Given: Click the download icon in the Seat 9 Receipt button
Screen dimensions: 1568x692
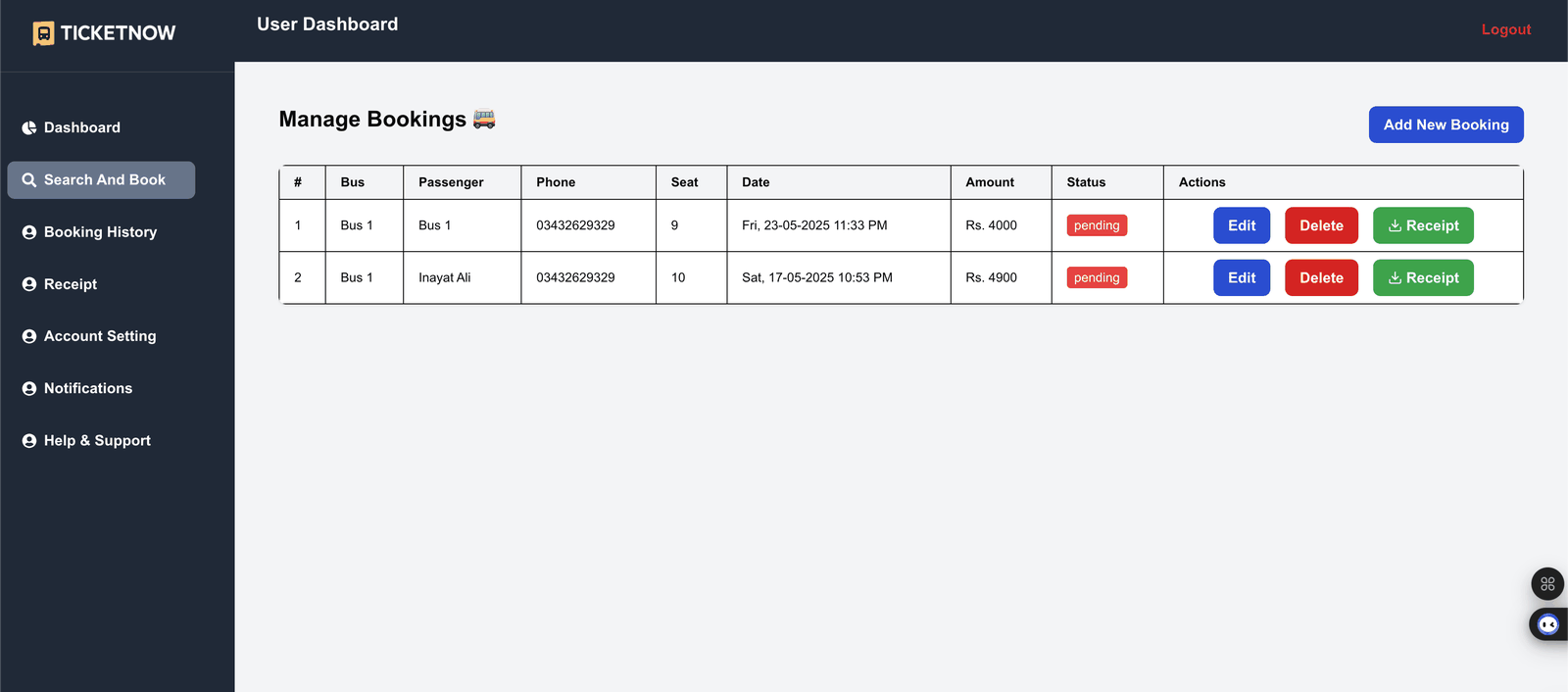Looking at the screenshot, I should (x=1395, y=225).
